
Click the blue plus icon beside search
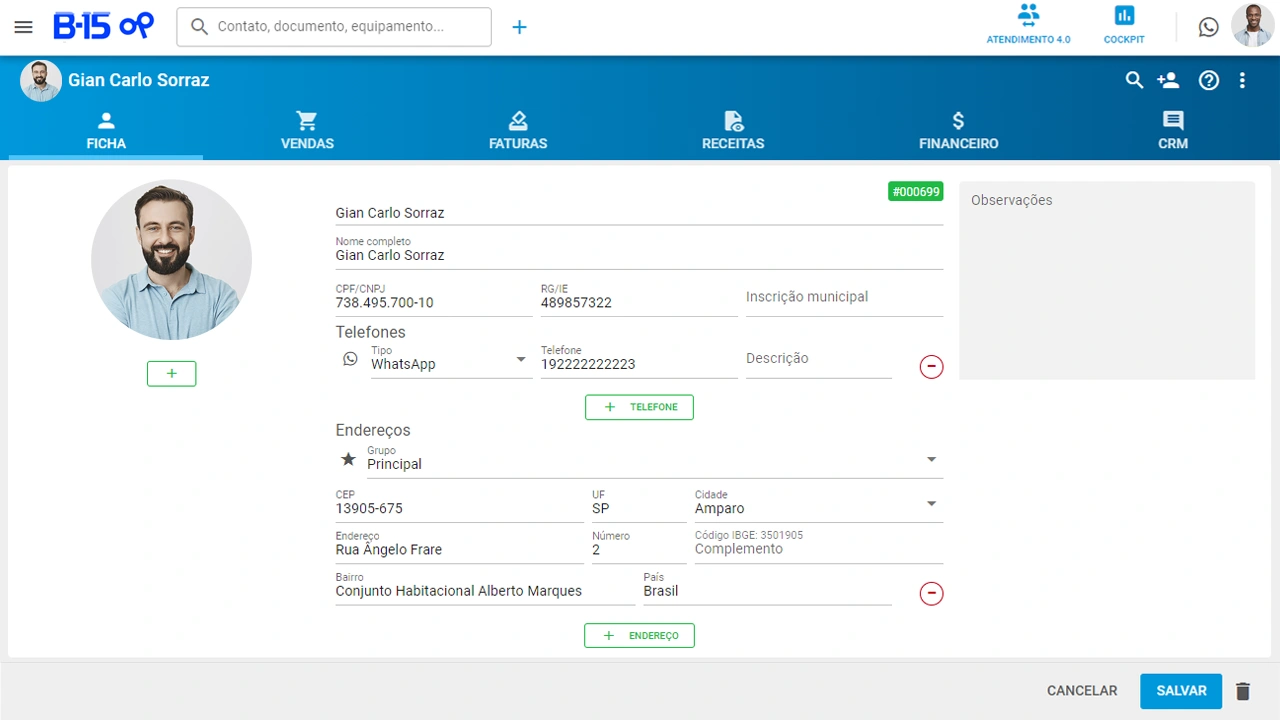pyautogui.click(x=519, y=27)
